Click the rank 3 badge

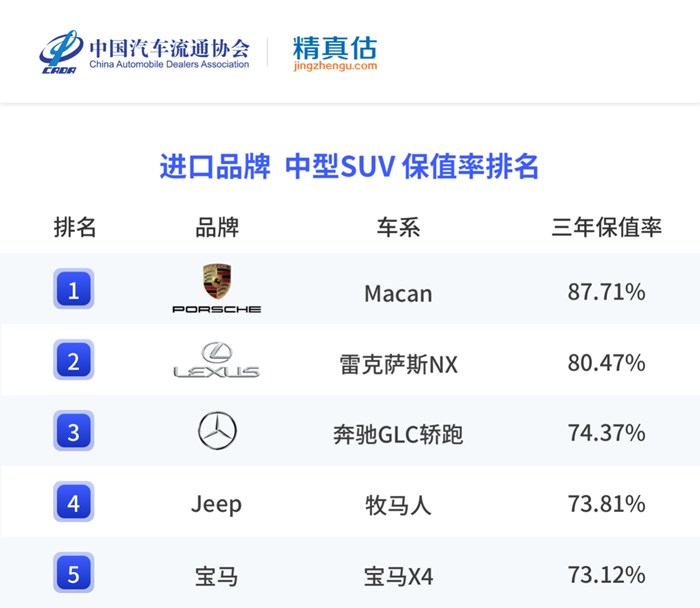(x=74, y=431)
